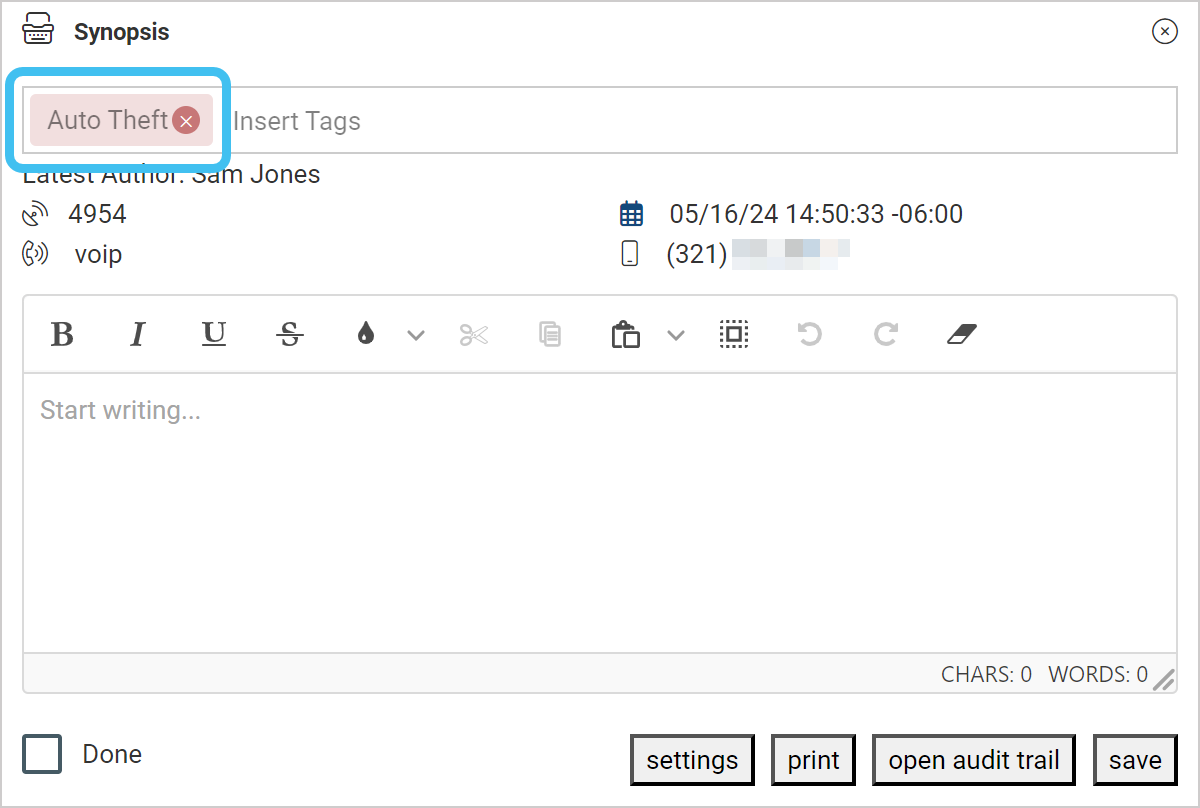Click the open audit trail button
The height and width of the screenshot is (808, 1200).
pyautogui.click(x=974, y=761)
